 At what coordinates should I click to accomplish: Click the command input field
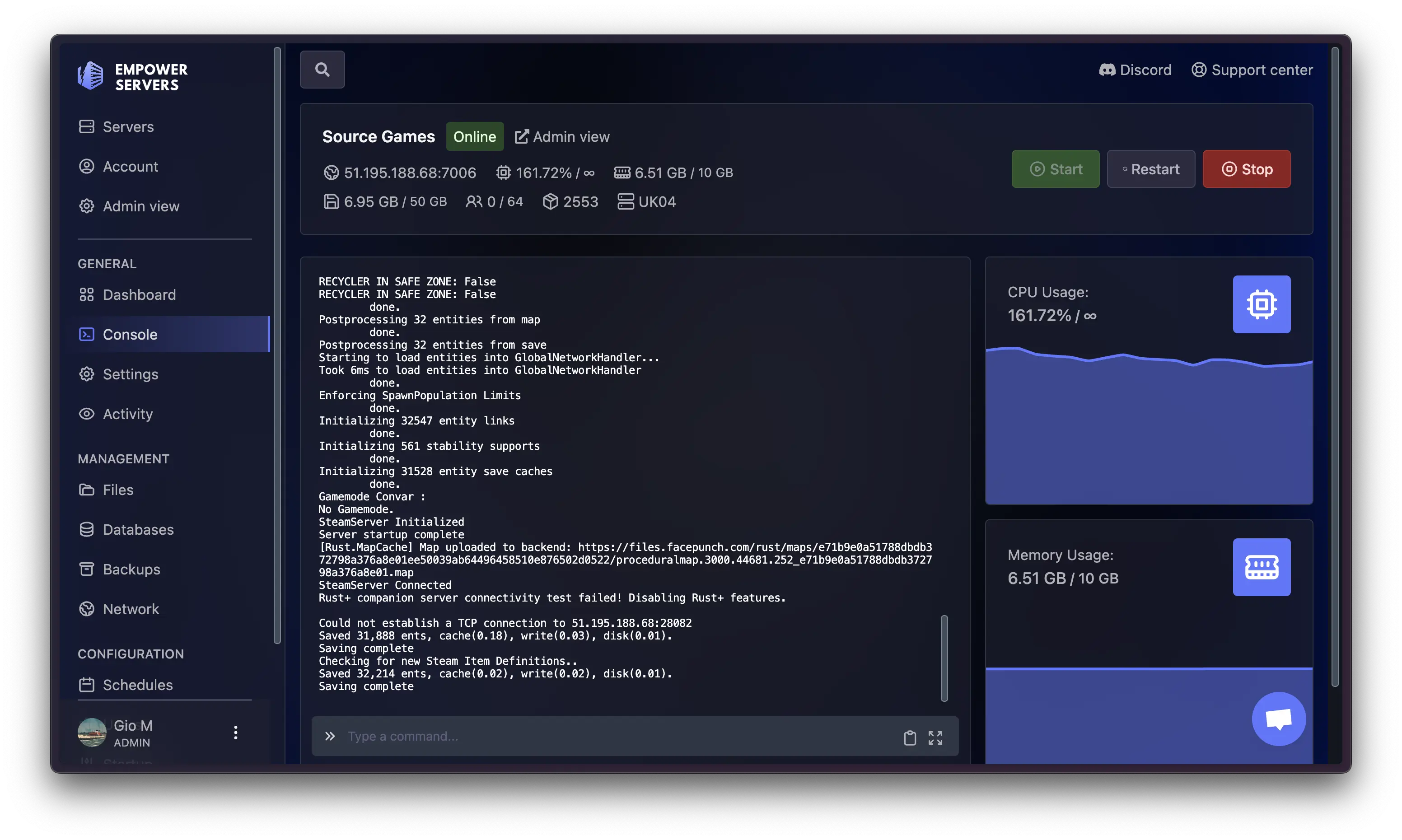[566, 736]
